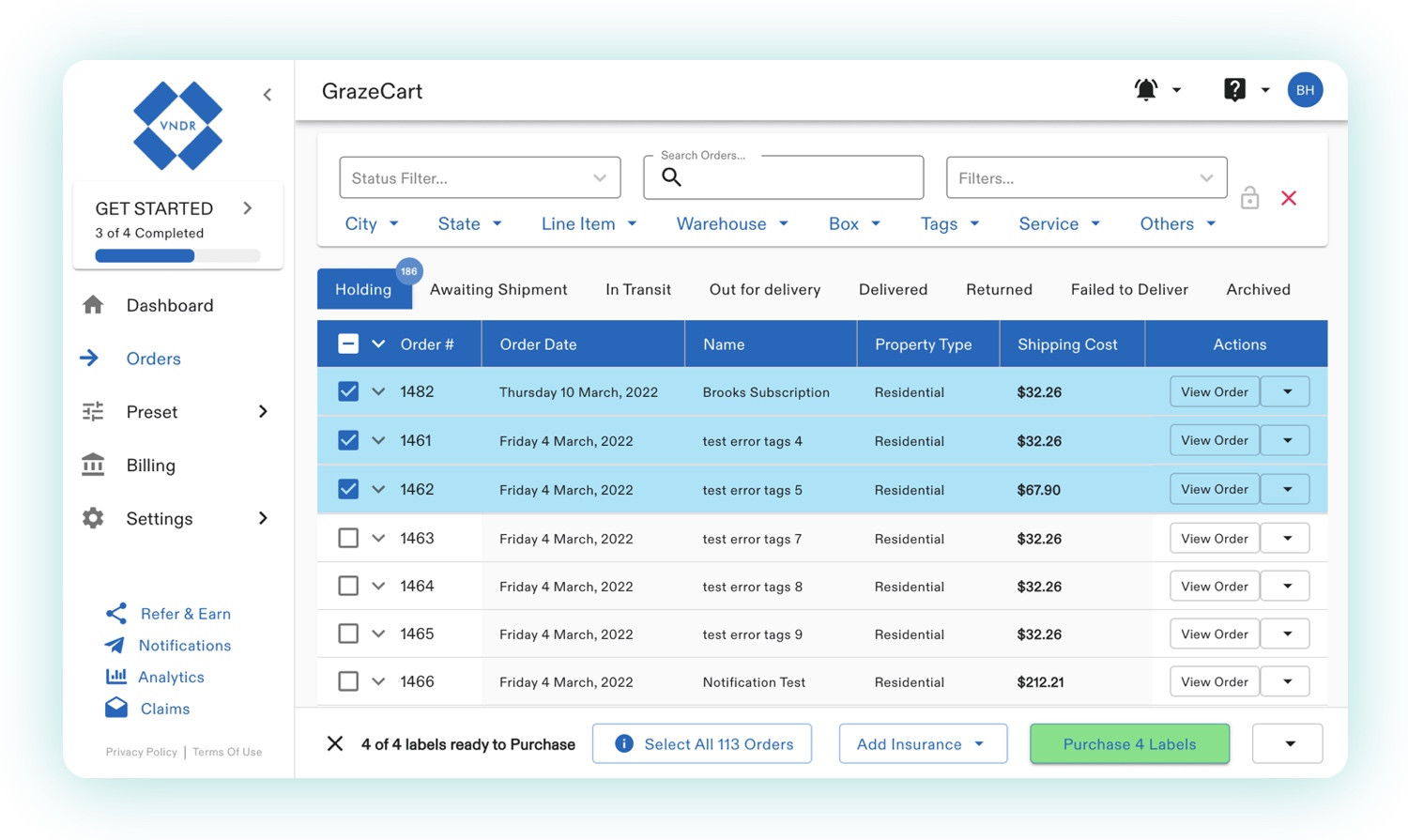
Task: Click the Notifications paper plane icon
Action: (x=115, y=645)
